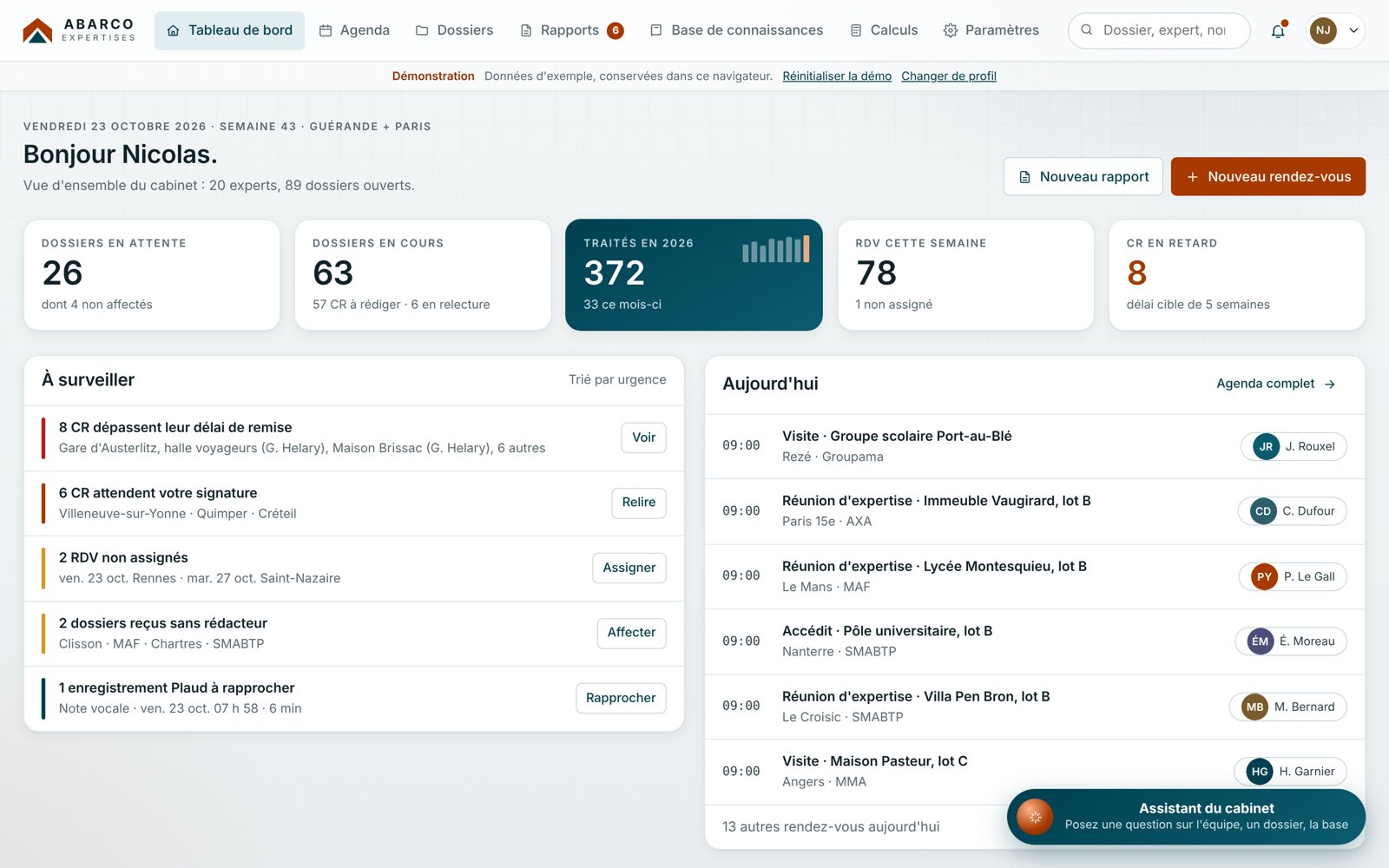Open the Calculs menu item

(x=884, y=30)
